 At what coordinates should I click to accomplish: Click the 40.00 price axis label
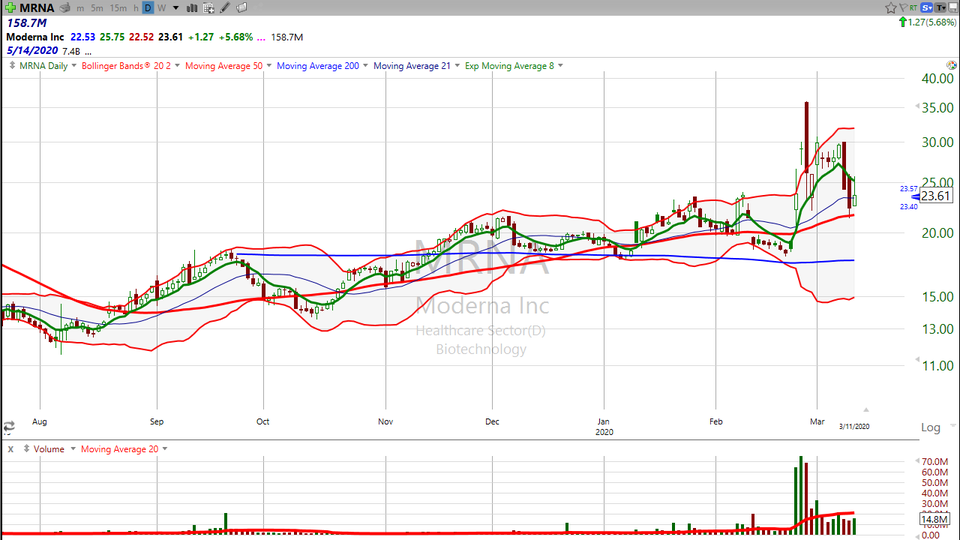point(938,78)
